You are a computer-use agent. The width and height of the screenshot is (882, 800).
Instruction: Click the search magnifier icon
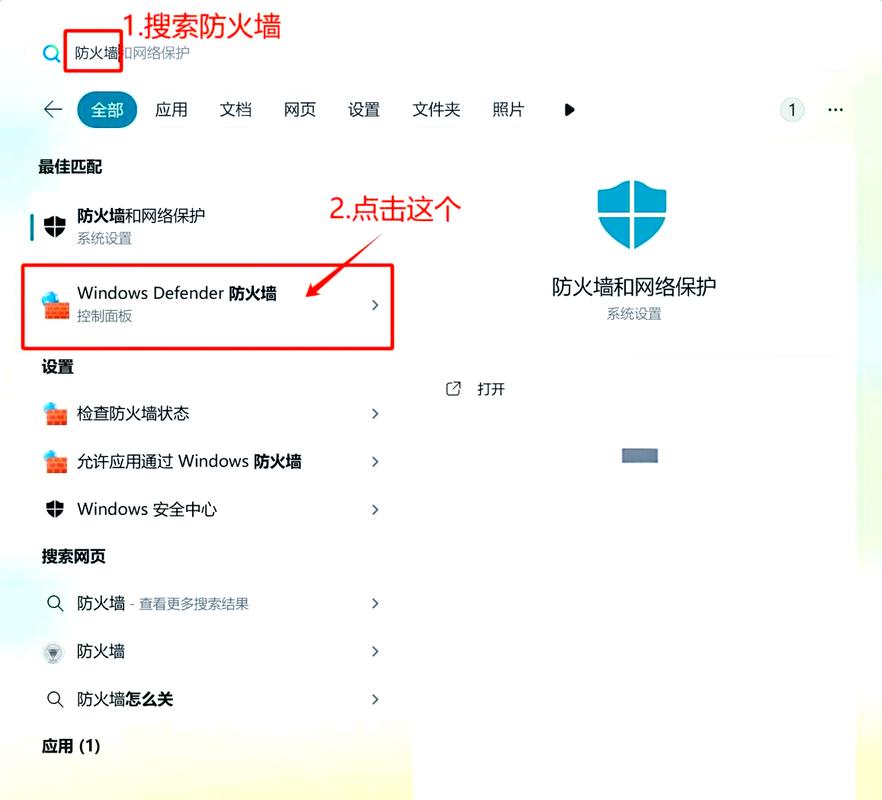(x=52, y=53)
